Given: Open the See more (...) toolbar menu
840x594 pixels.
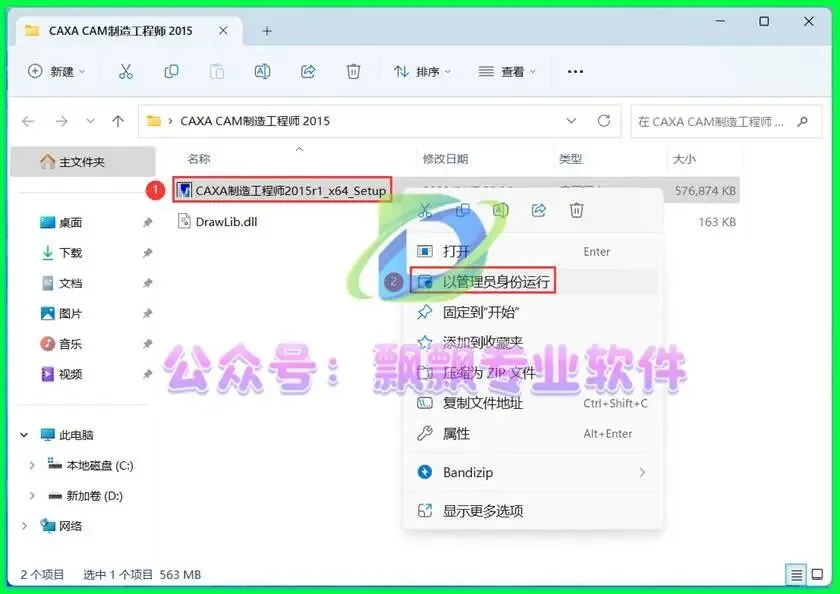Looking at the screenshot, I should click(x=575, y=71).
